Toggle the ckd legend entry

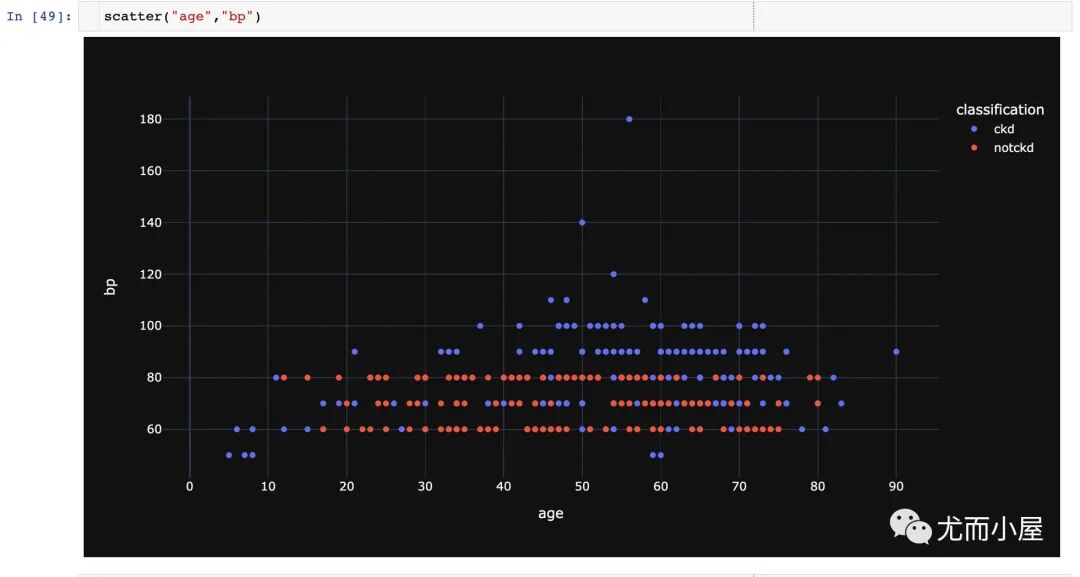(x=1003, y=129)
